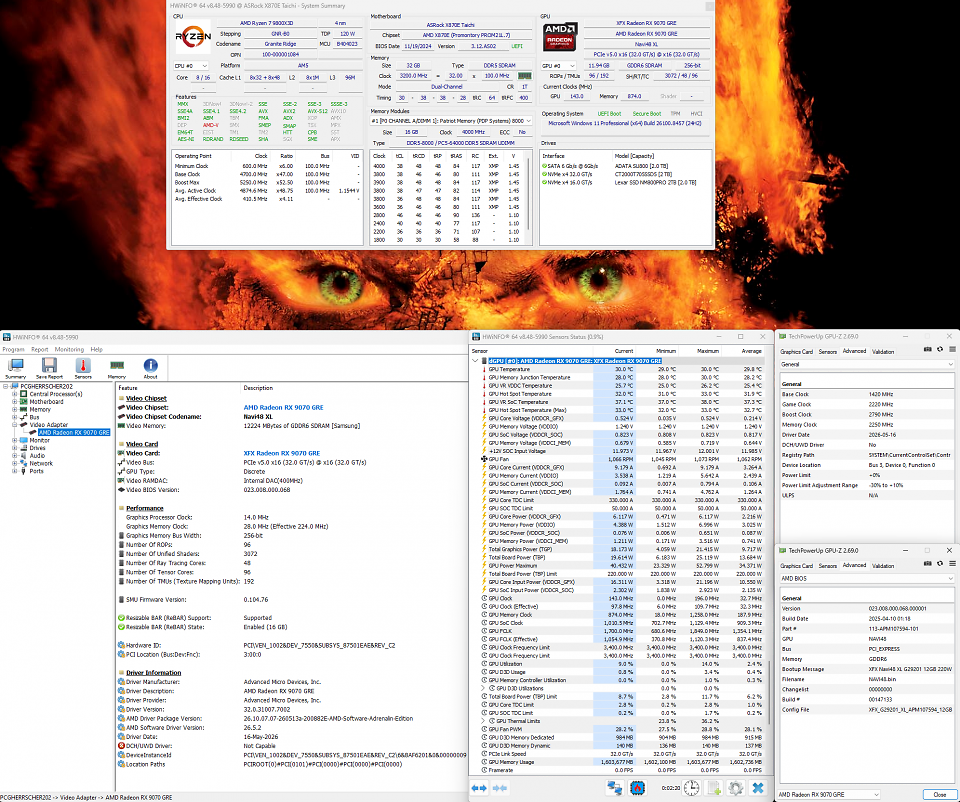Open Sensors via the thermometer icon
Viewport: 960px width, 802px height.
[x=83, y=365]
